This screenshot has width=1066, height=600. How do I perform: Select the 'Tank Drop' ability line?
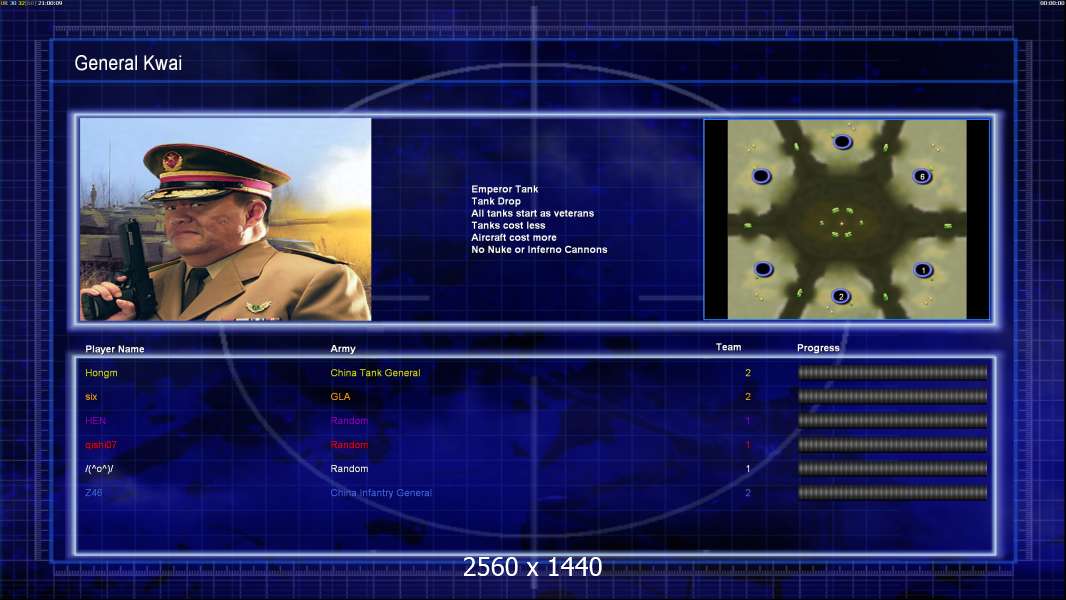pos(496,201)
